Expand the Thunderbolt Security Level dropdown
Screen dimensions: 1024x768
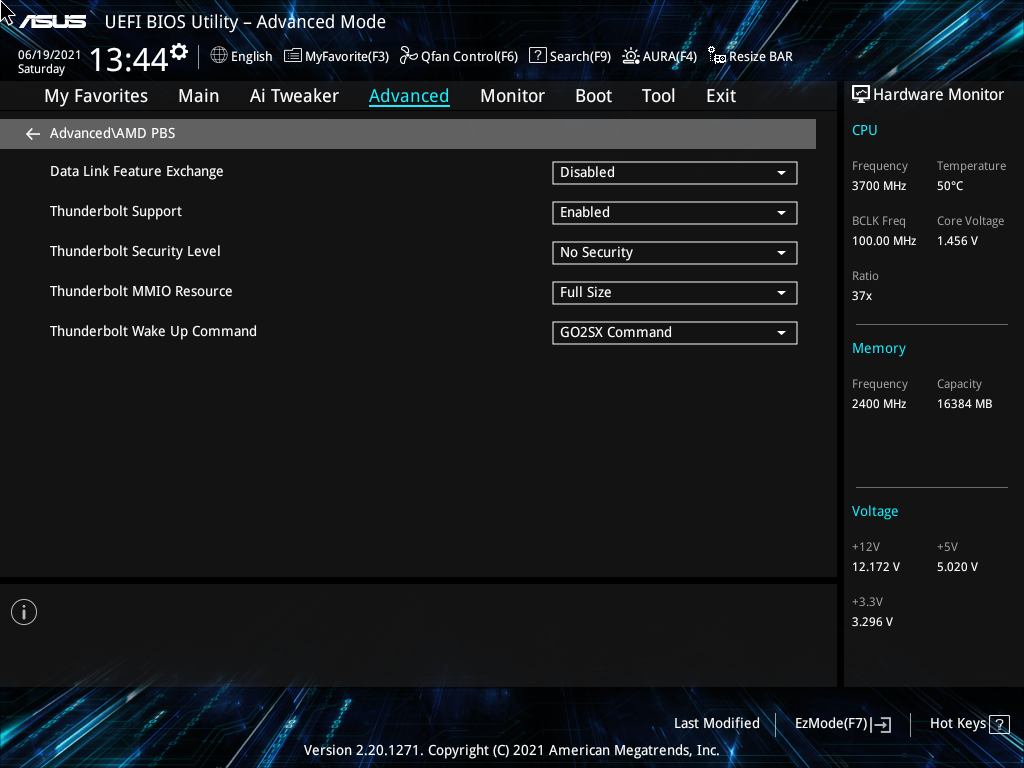pos(674,252)
